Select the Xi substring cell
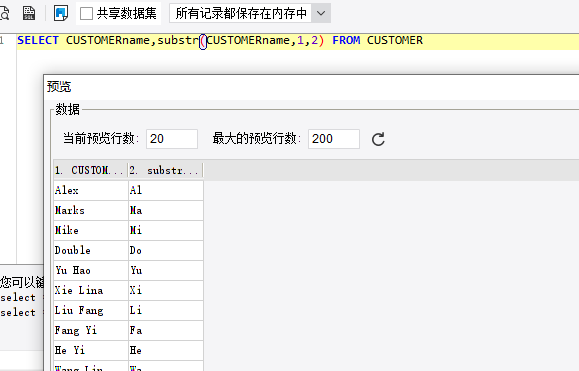The image size is (579, 371). click(166, 290)
